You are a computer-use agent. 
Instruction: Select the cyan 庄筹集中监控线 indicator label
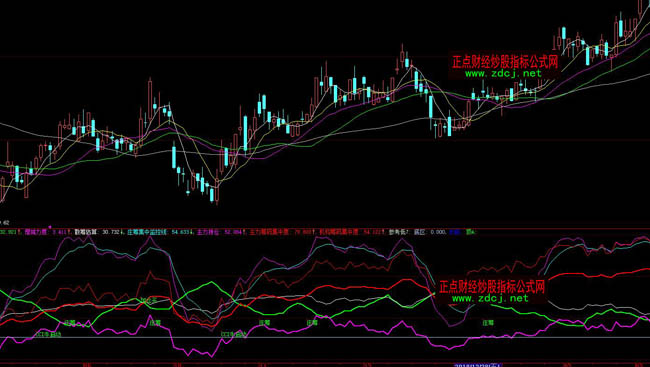click(147, 232)
